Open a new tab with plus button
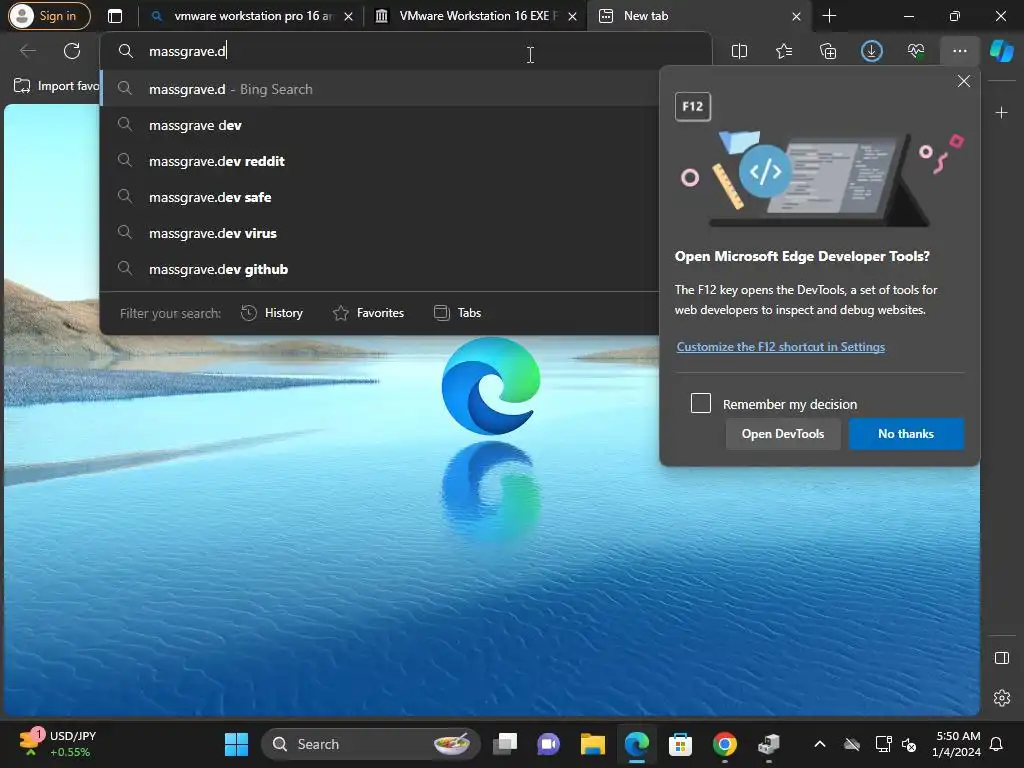 [x=829, y=16]
